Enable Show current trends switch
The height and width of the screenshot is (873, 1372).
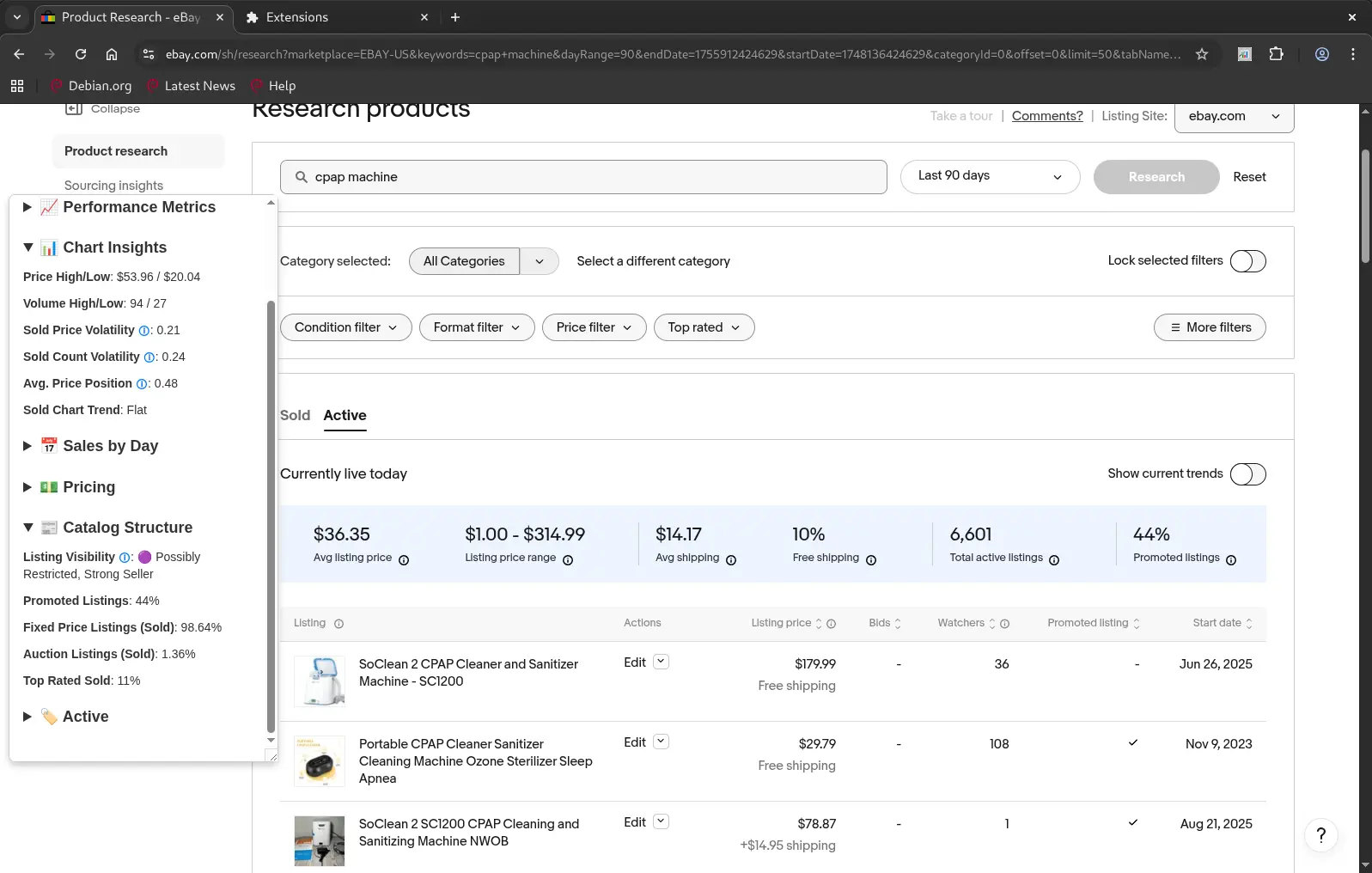[x=1247, y=474]
